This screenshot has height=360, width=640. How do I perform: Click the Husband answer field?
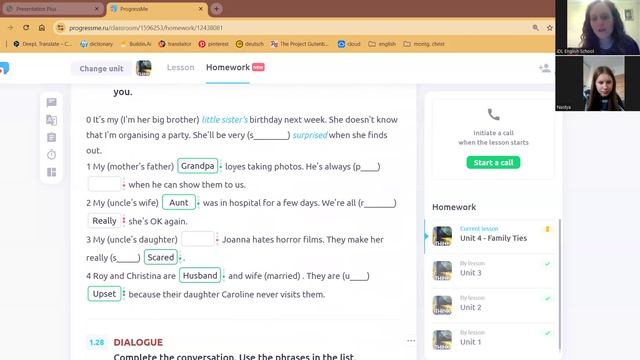coord(200,276)
